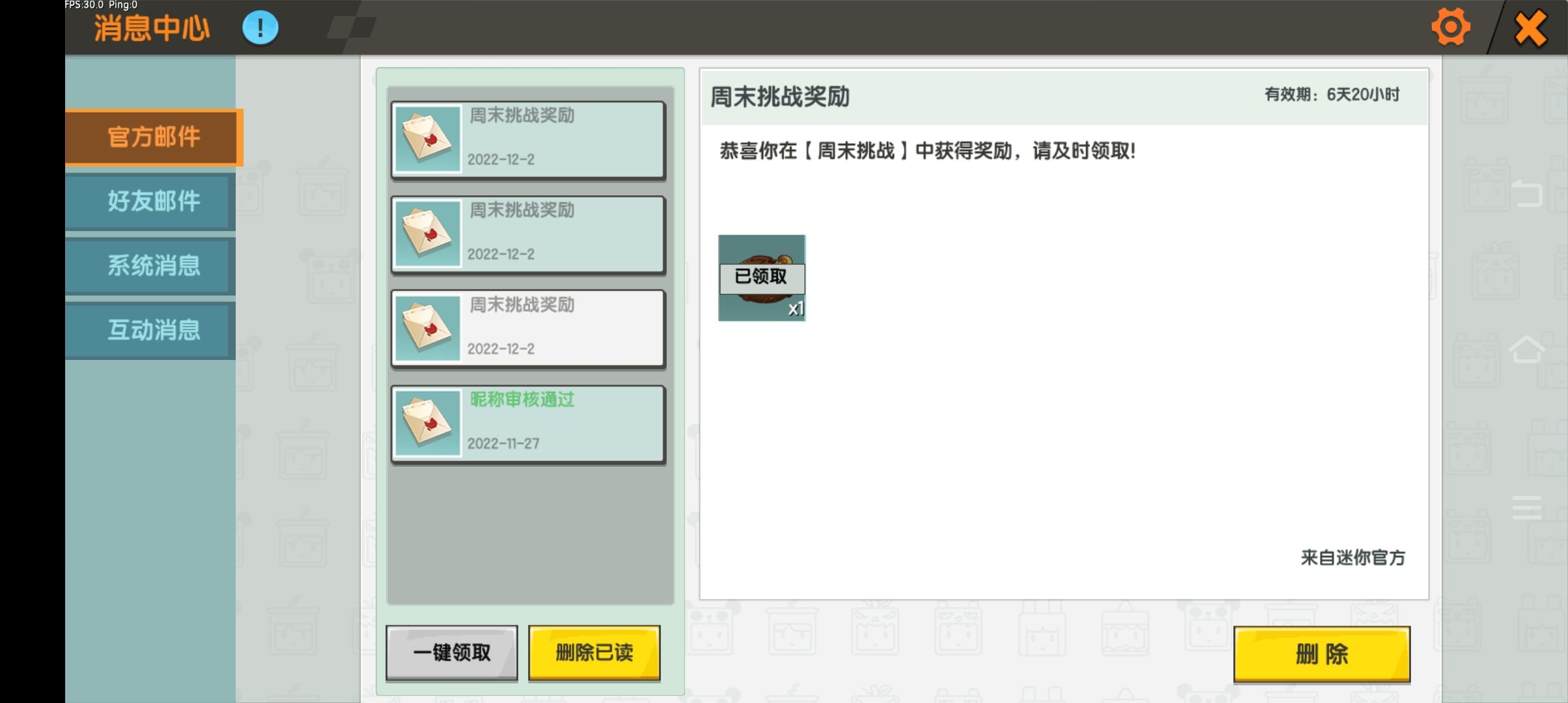Click envelope icon of first 周末挑战奖励 mail
The width and height of the screenshot is (1568, 703).
427,139
